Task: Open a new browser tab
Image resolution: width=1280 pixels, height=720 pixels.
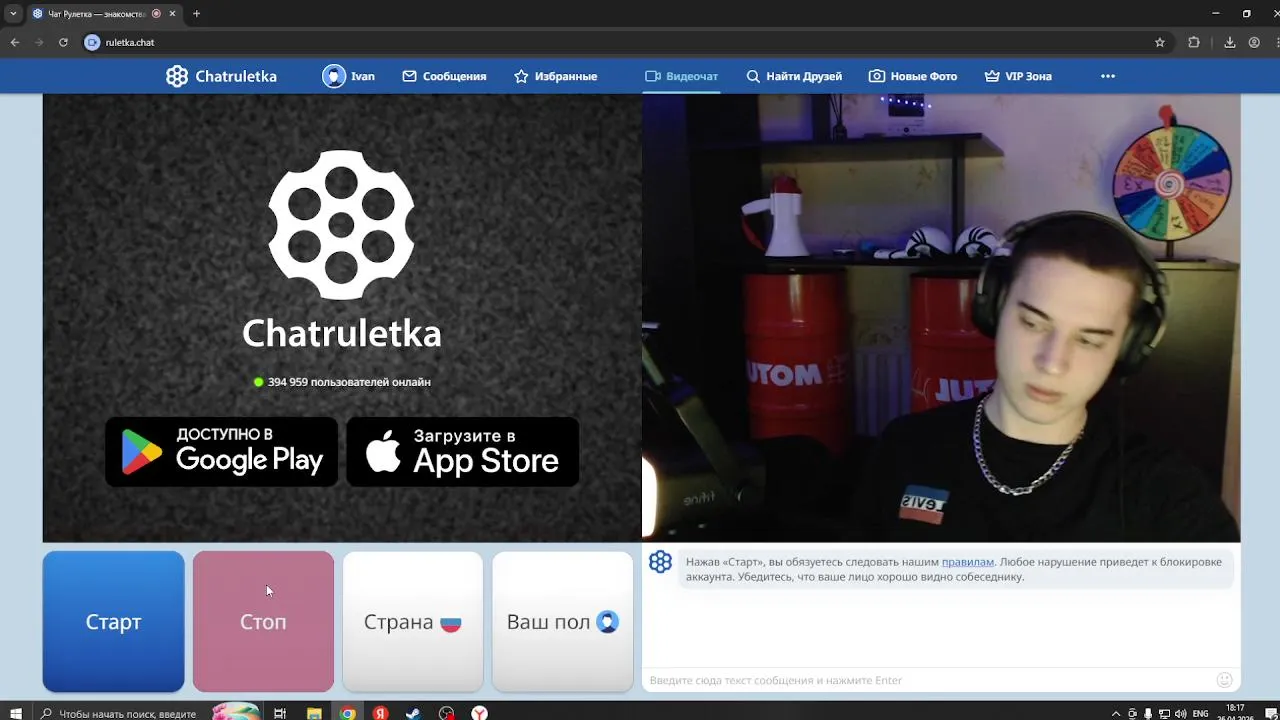Action: [x=196, y=14]
